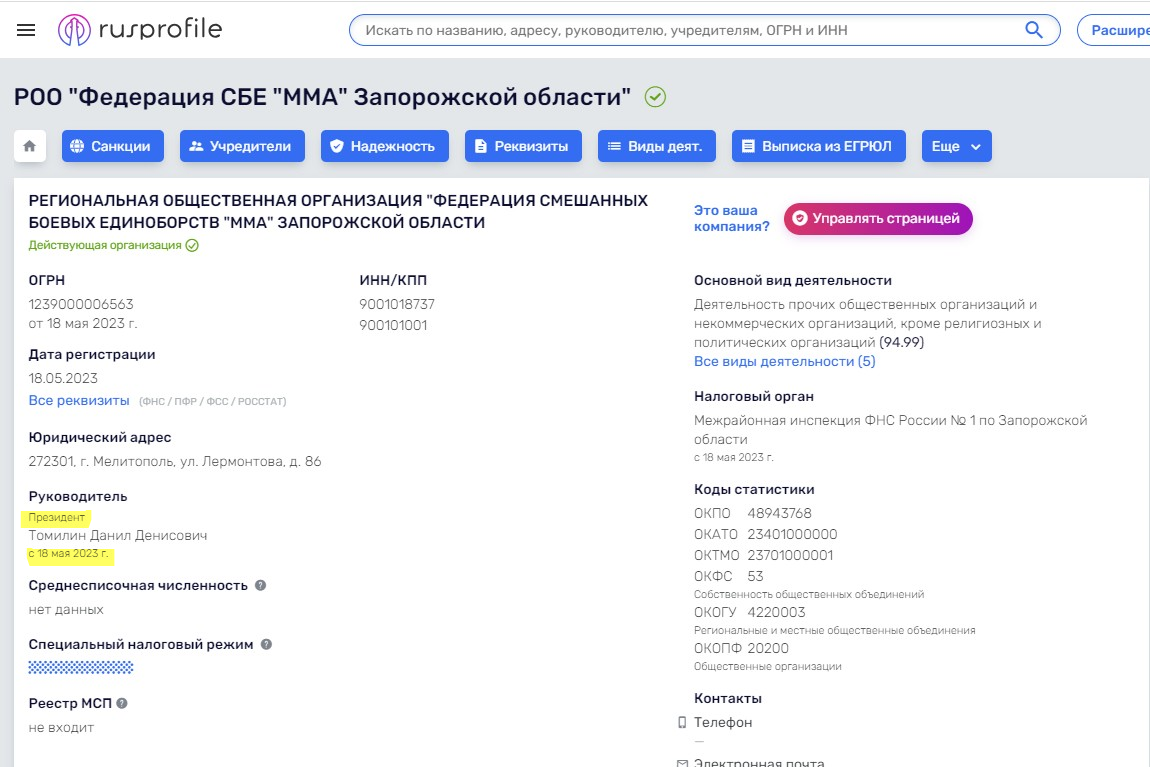Open the hamburger menu
The image size is (1150, 767).
point(26,29)
